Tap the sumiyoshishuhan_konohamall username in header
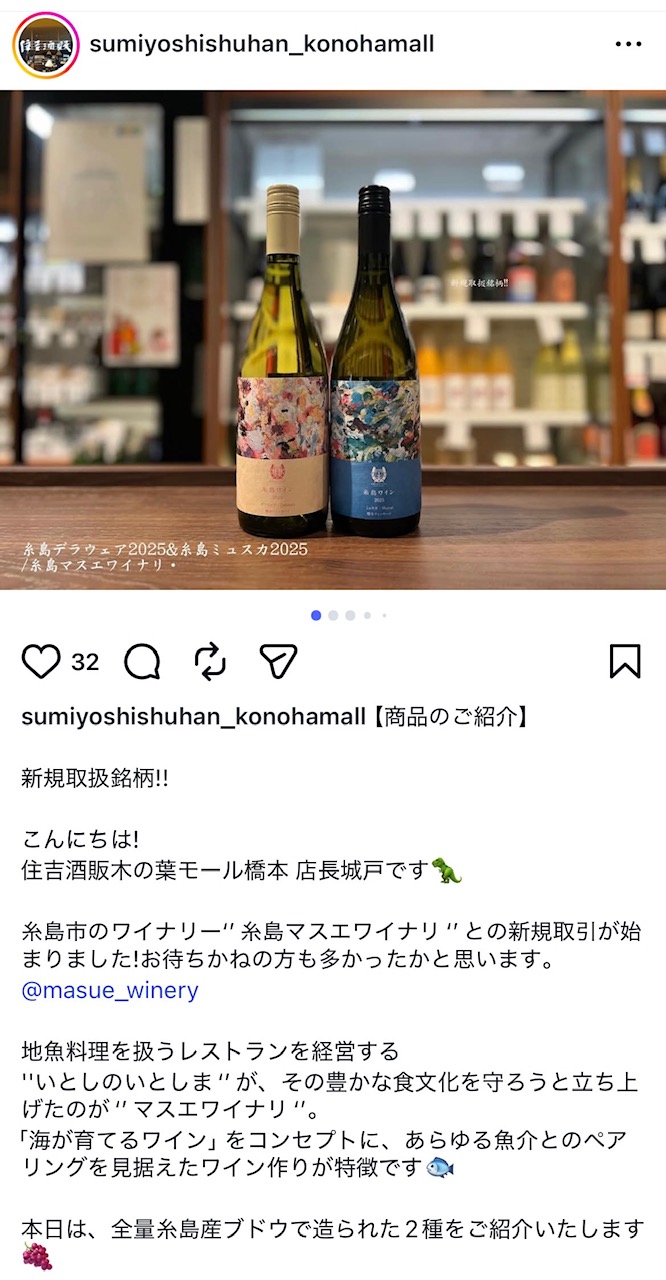This screenshot has width=666, height=1280. [262, 44]
